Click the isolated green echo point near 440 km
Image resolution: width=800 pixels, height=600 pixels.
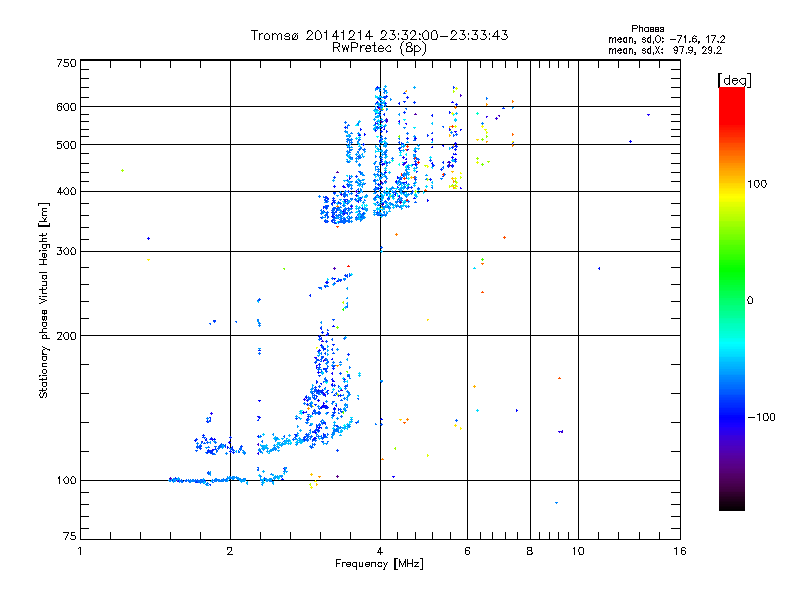point(122,170)
